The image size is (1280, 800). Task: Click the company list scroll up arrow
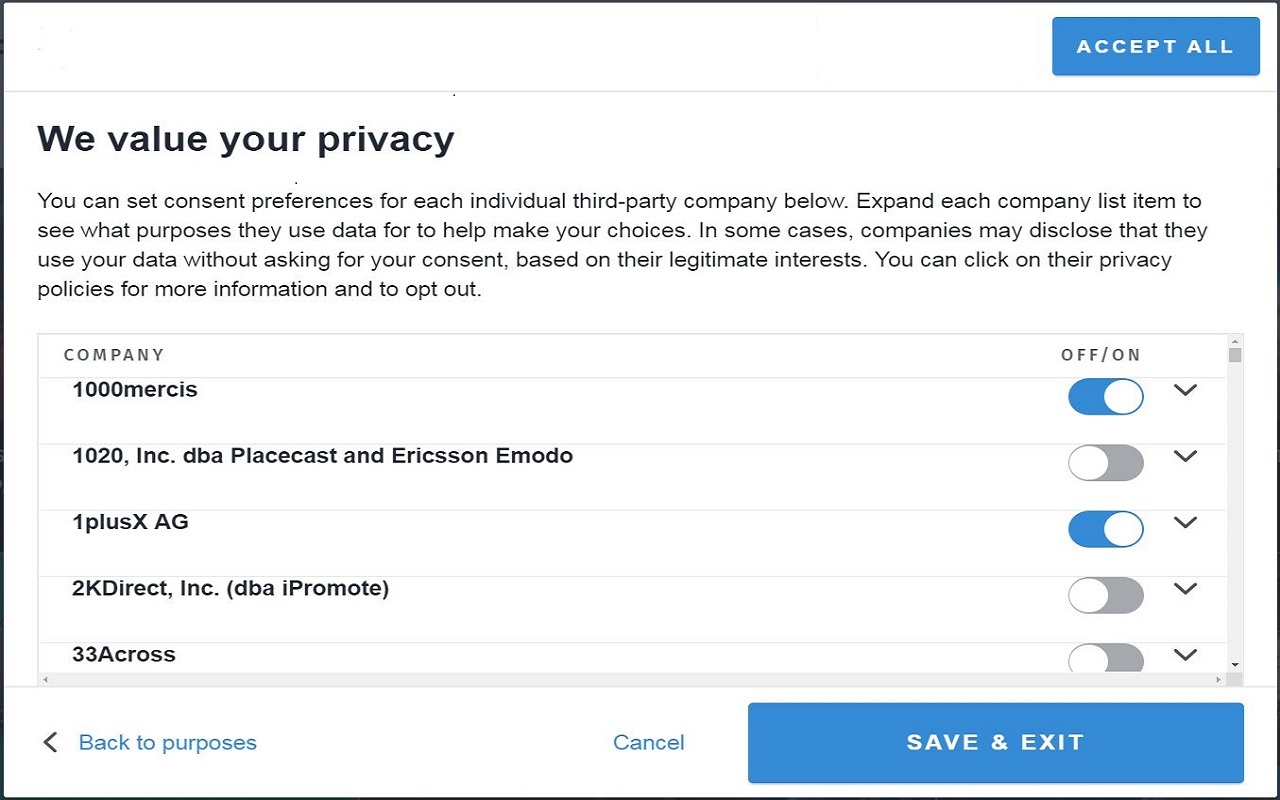tap(1235, 341)
